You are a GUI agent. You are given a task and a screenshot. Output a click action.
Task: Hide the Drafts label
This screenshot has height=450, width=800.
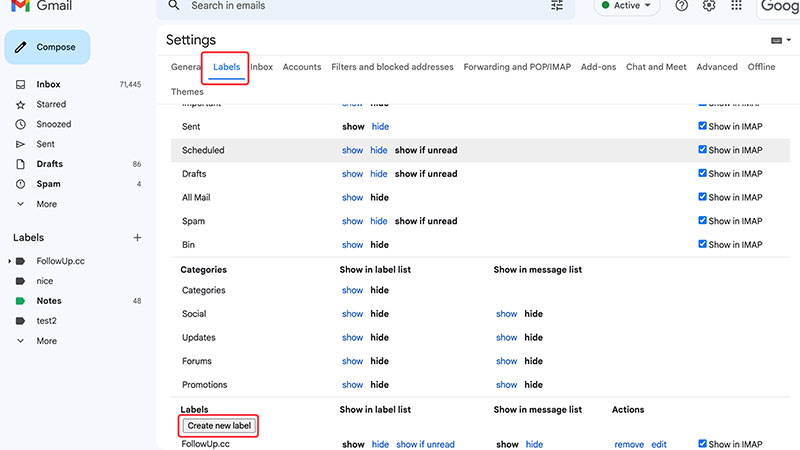tap(379, 173)
